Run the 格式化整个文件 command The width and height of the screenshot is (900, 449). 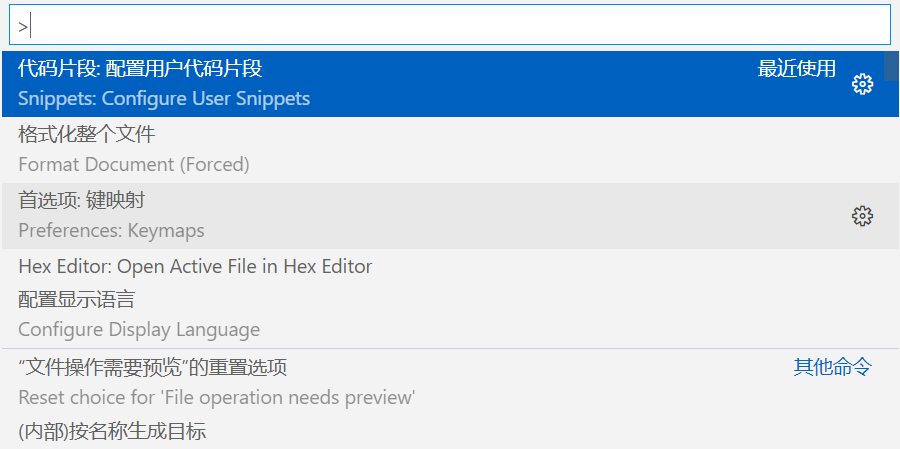coord(87,134)
